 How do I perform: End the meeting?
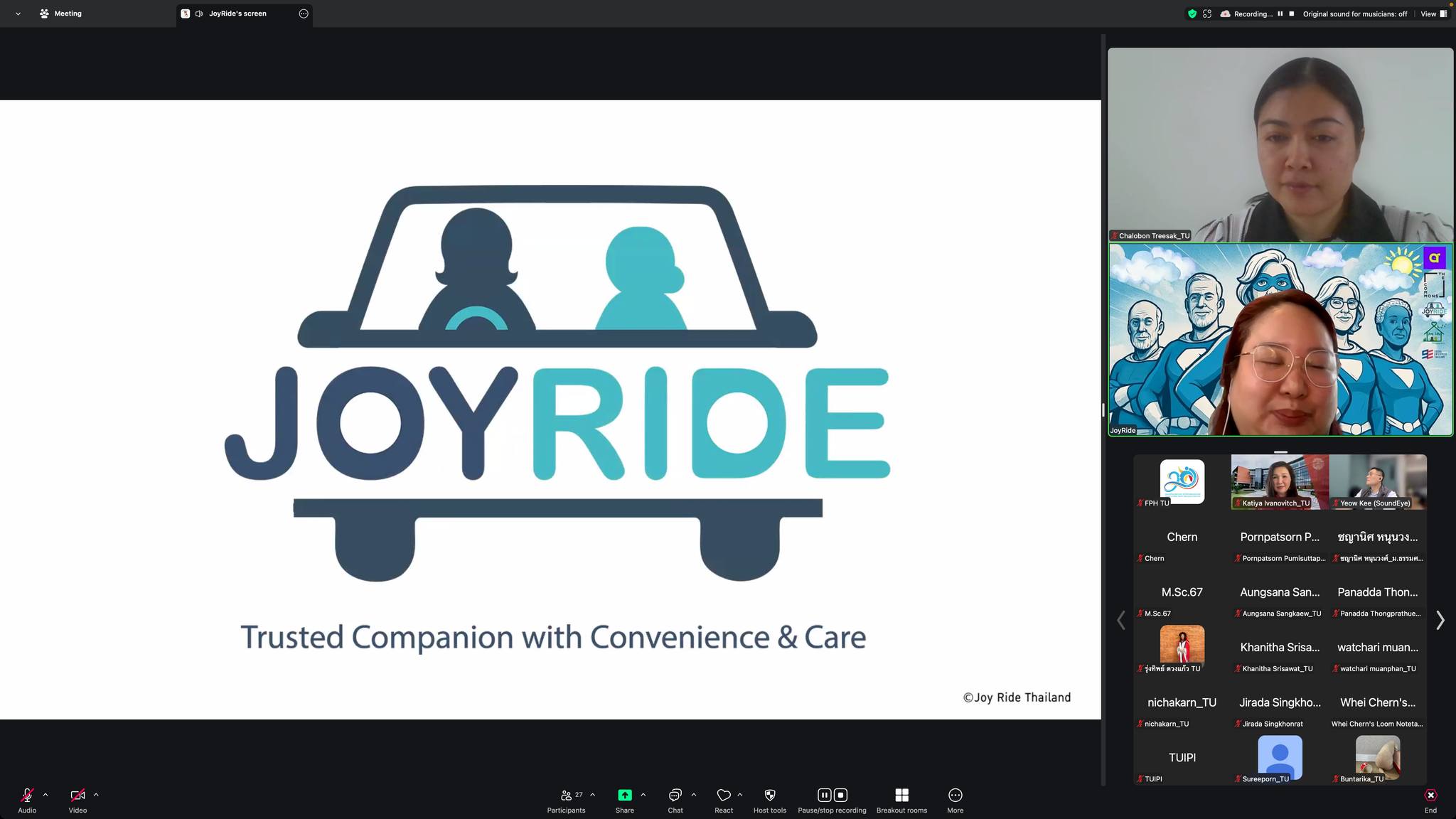point(1430,800)
